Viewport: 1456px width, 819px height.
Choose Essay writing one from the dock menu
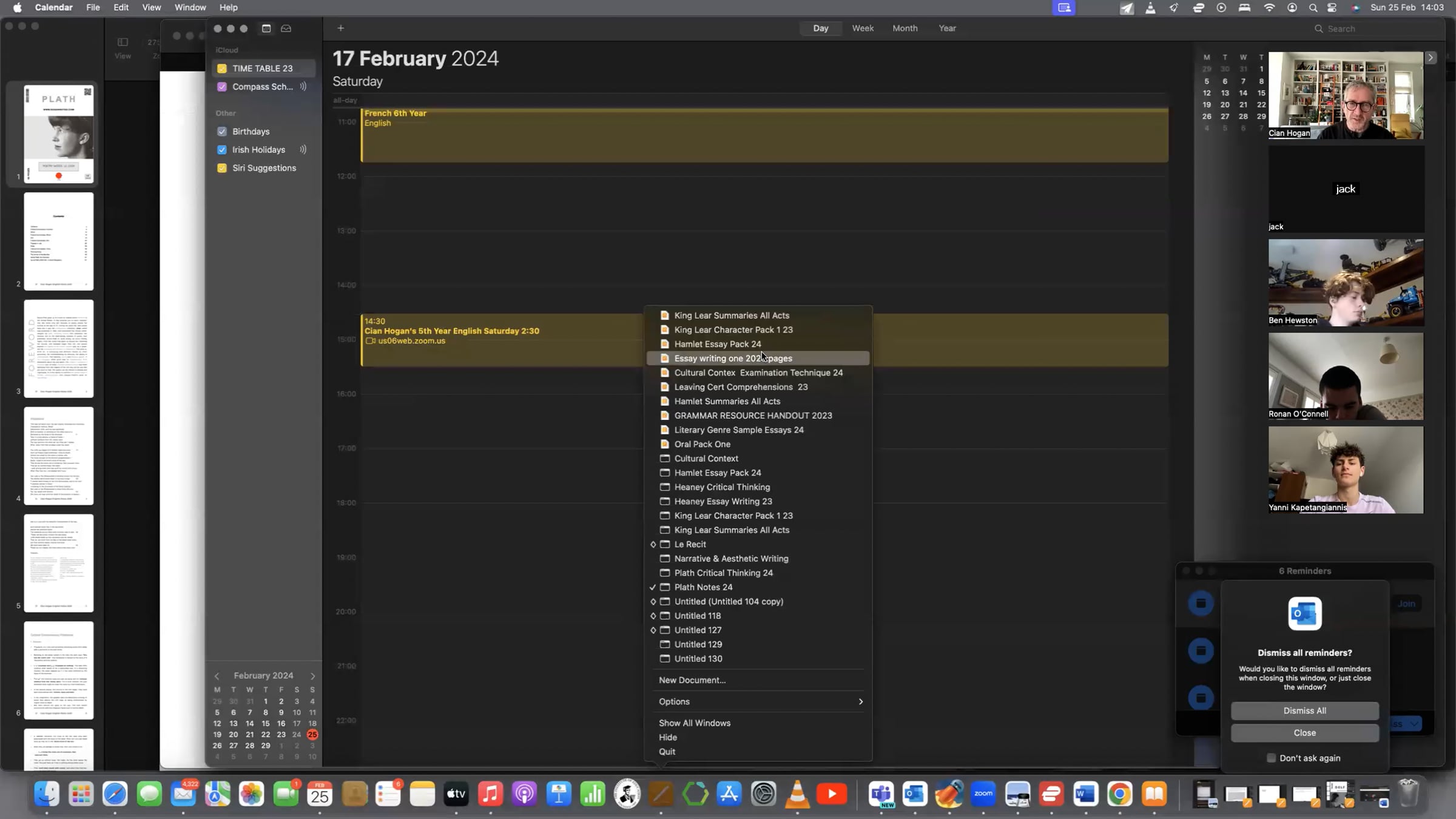tap(733, 359)
